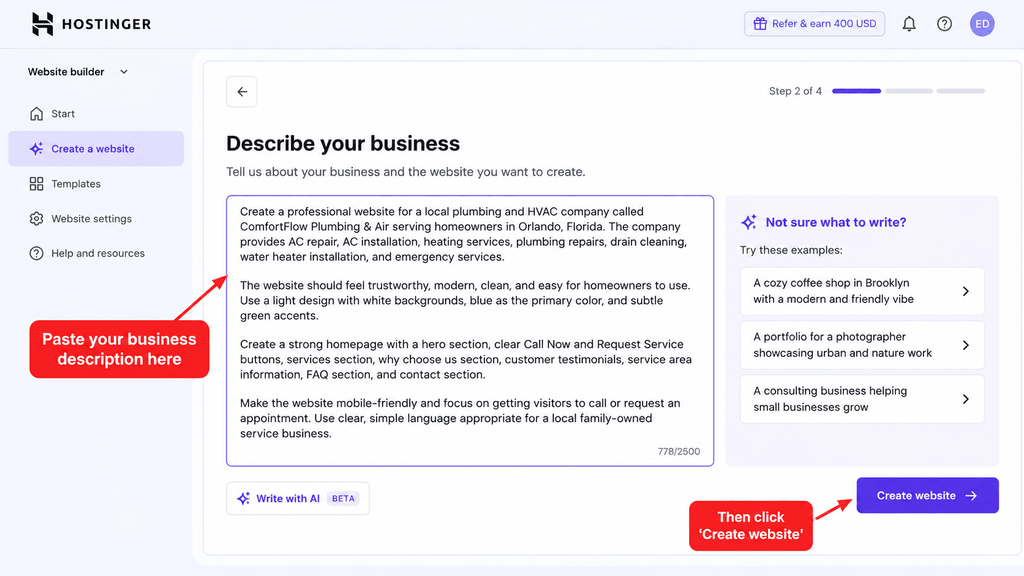Click the sparkle icon beside Create a website
The image size is (1024, 576).
[37, 149]
